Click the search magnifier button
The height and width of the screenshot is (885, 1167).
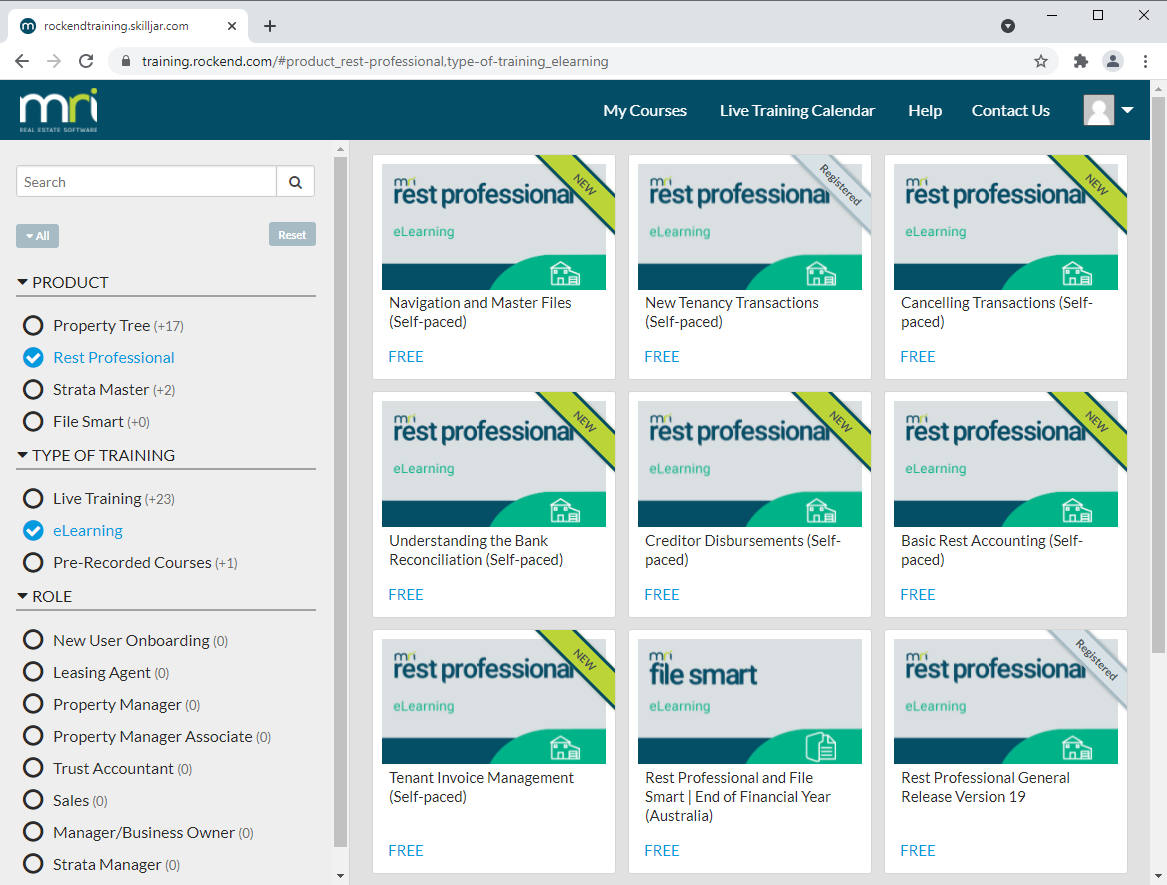click(295, 182)
